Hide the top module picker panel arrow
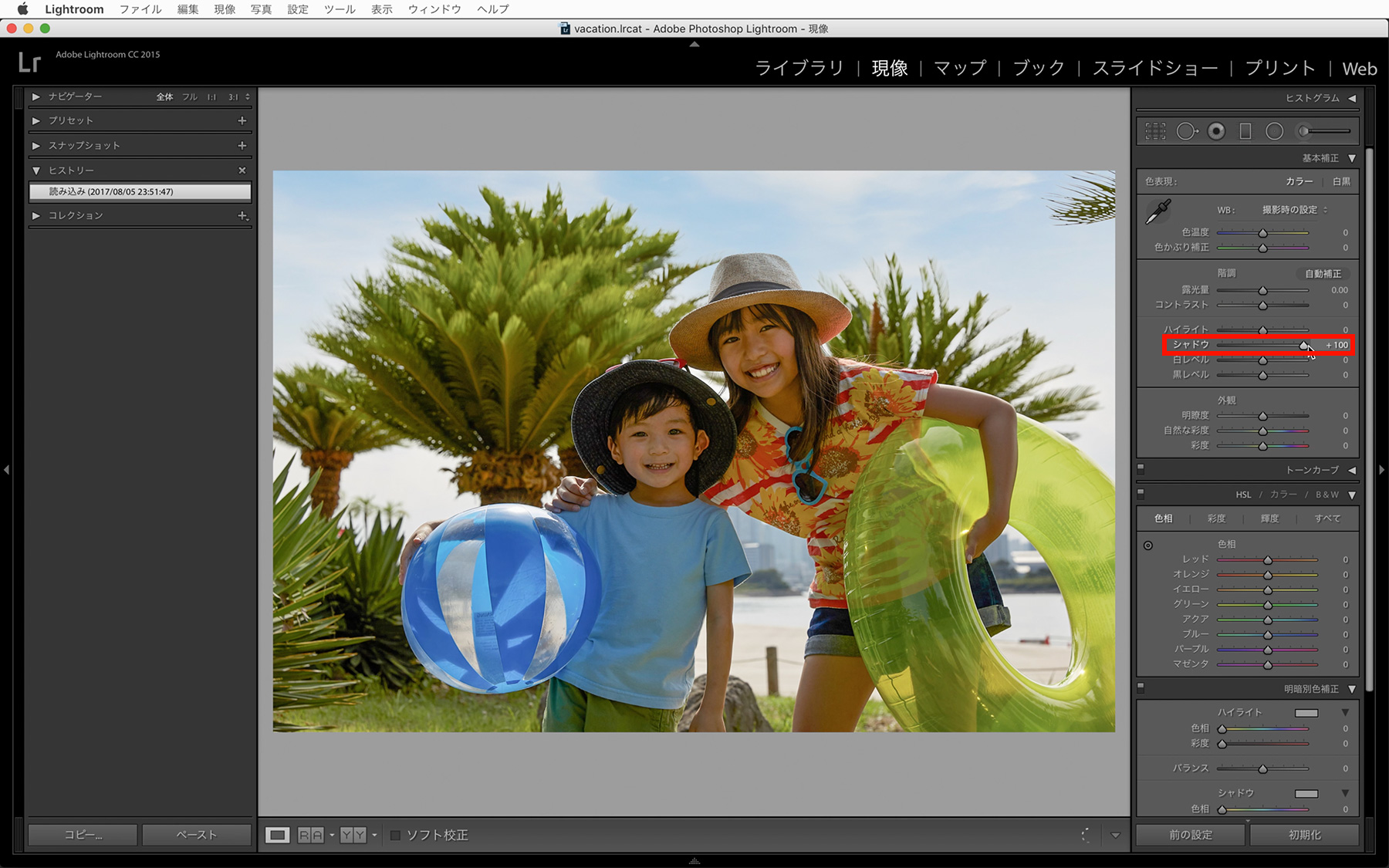 click(694, 45)
